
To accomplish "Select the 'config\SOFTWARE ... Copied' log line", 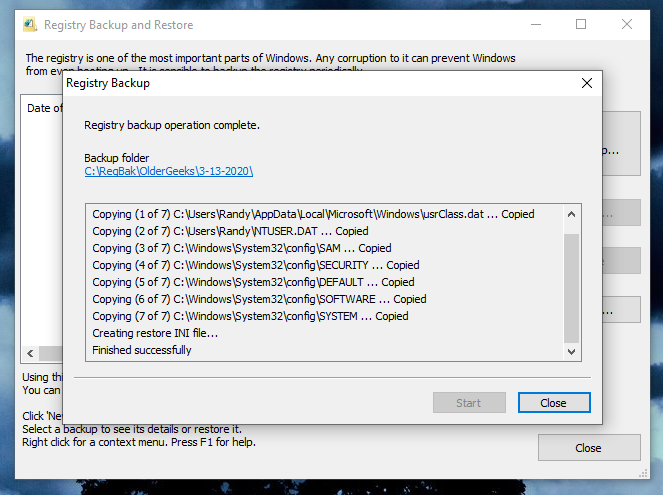I will (259, 299).
